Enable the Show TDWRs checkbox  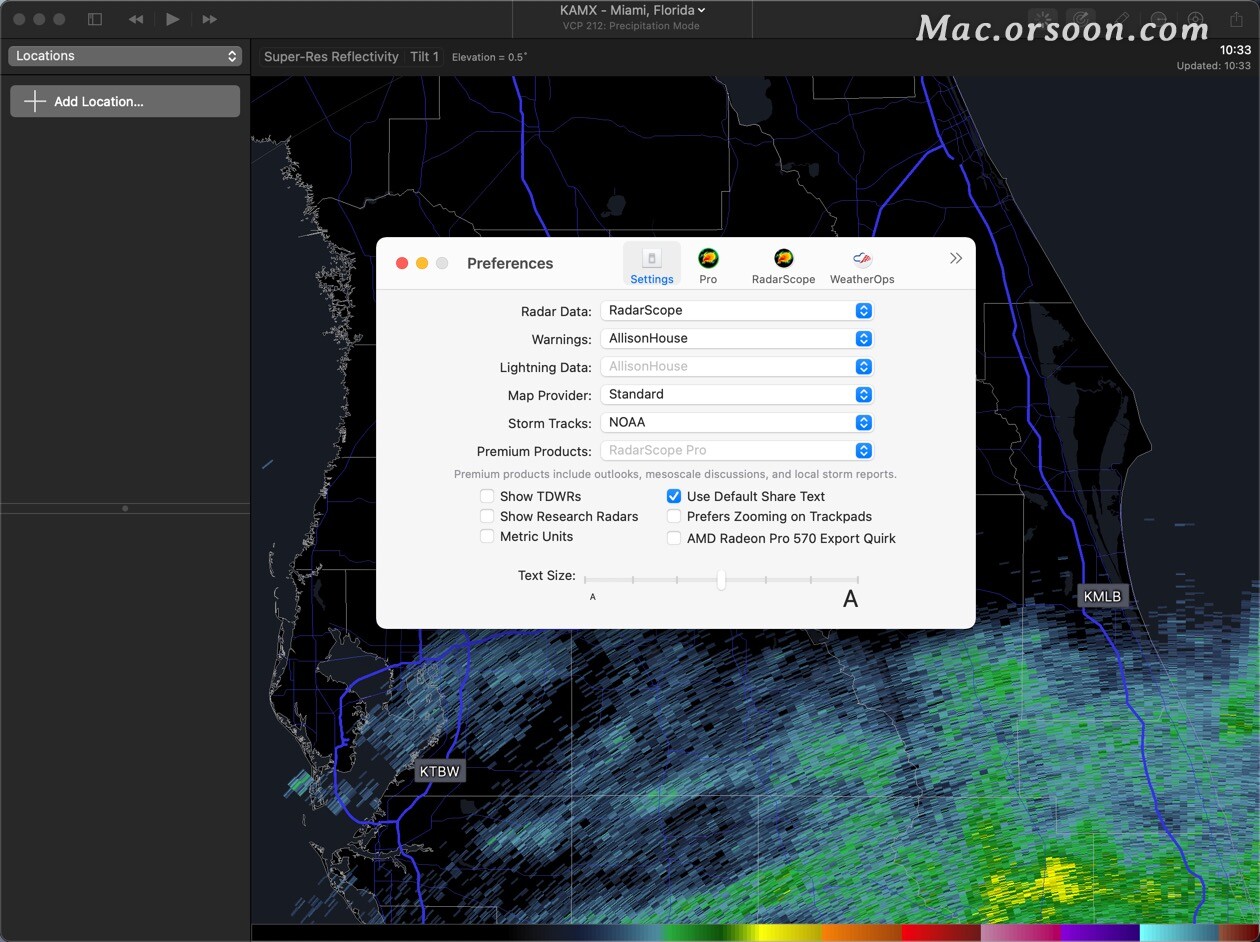pyautogui.click(x=487, y=496)
